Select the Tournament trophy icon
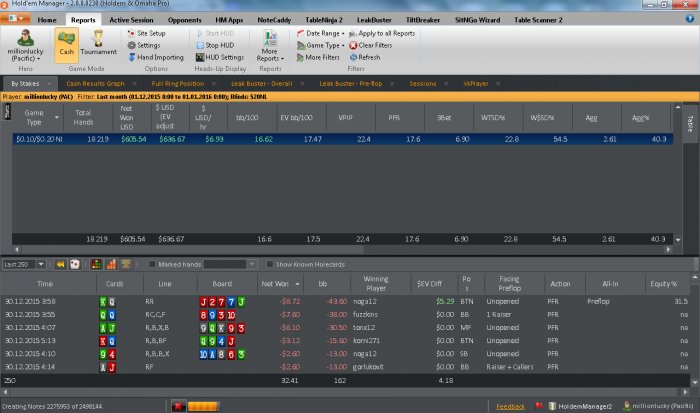Screen dimensions: 700x413 (x=98, y=43)
